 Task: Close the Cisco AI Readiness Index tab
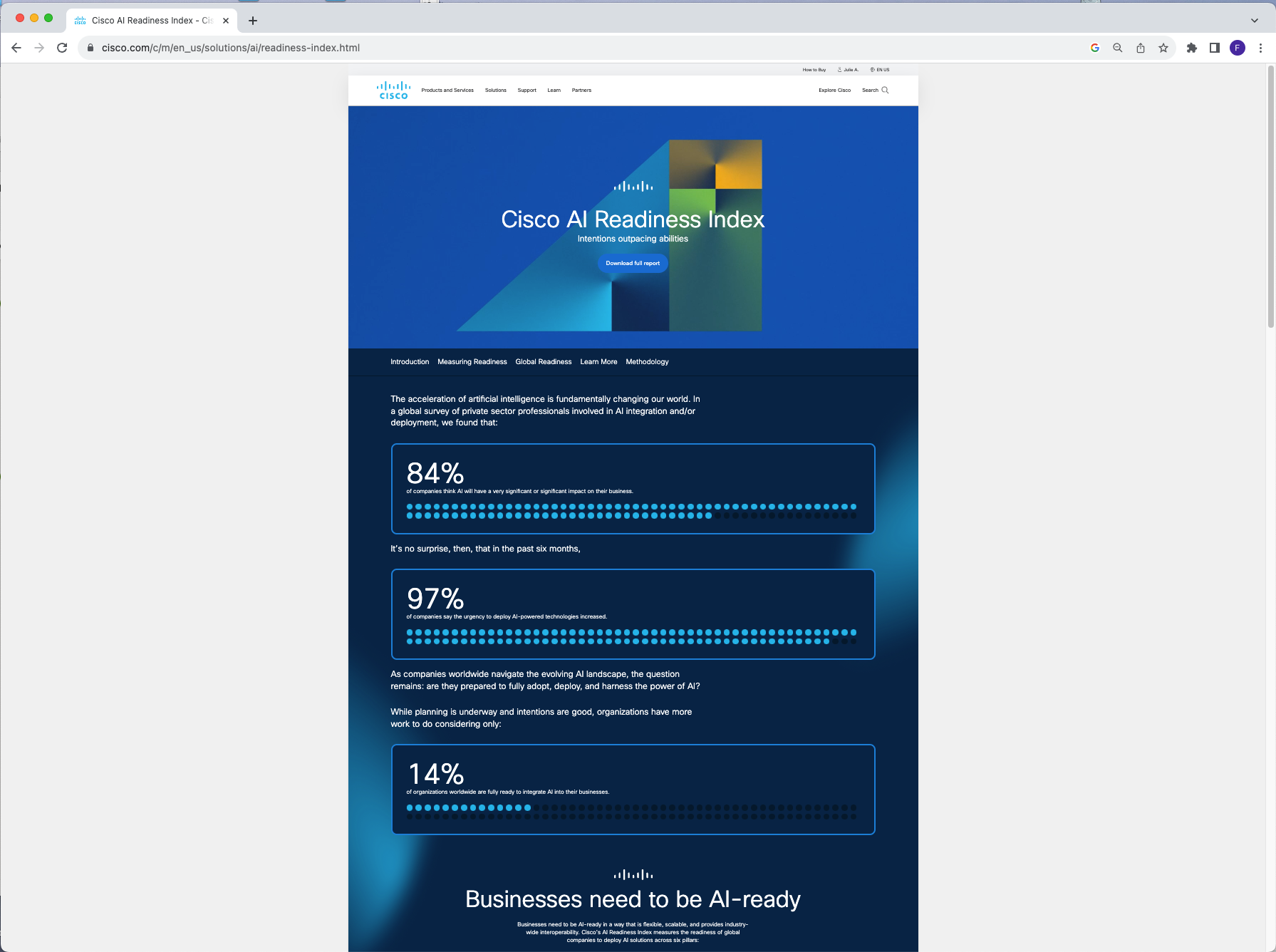[226, 21]
